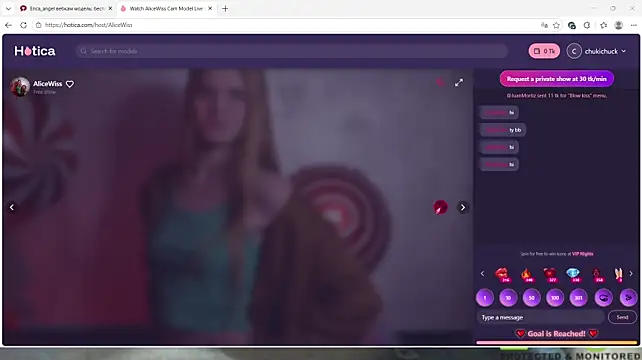Click the Goal is Reached! text

[556, 333]
